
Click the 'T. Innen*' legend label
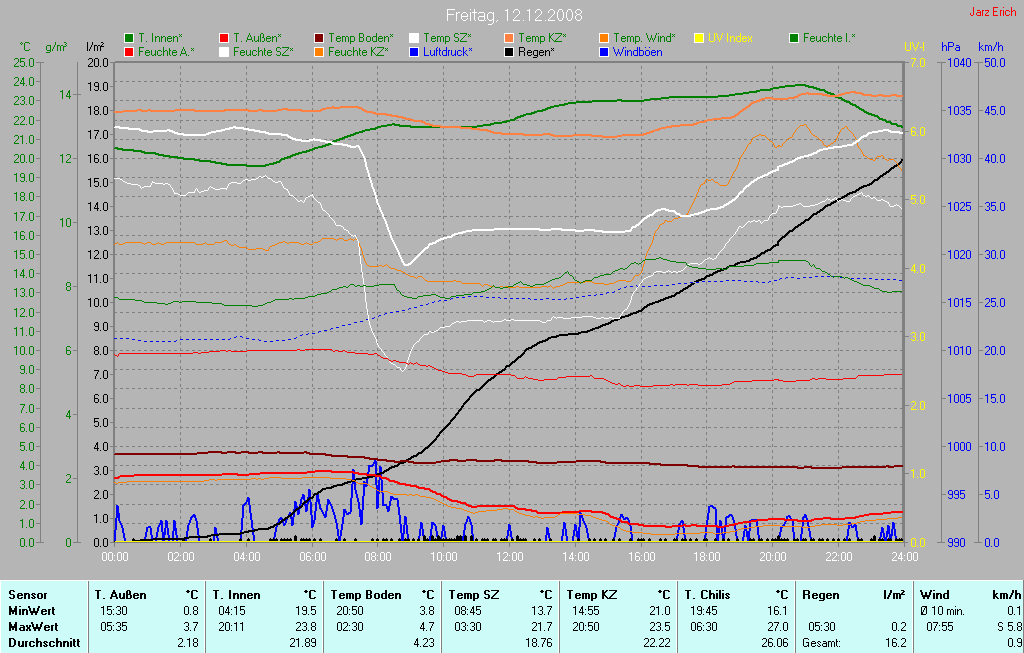pos(161,39)
